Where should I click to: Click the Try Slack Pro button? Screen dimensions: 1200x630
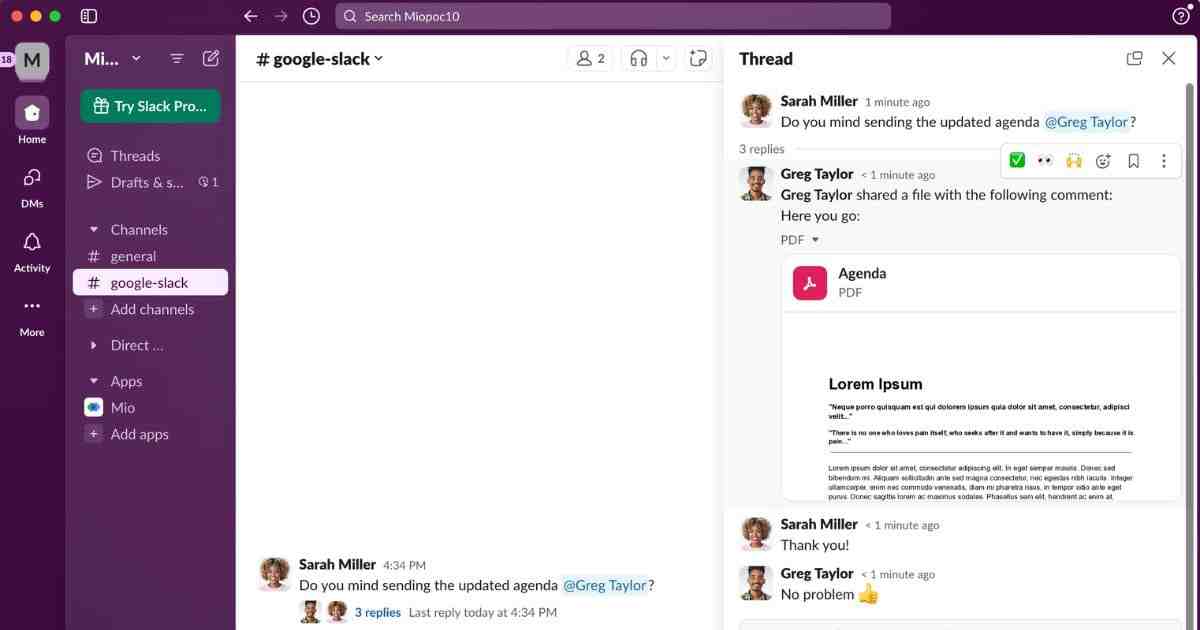click(150, 106)
